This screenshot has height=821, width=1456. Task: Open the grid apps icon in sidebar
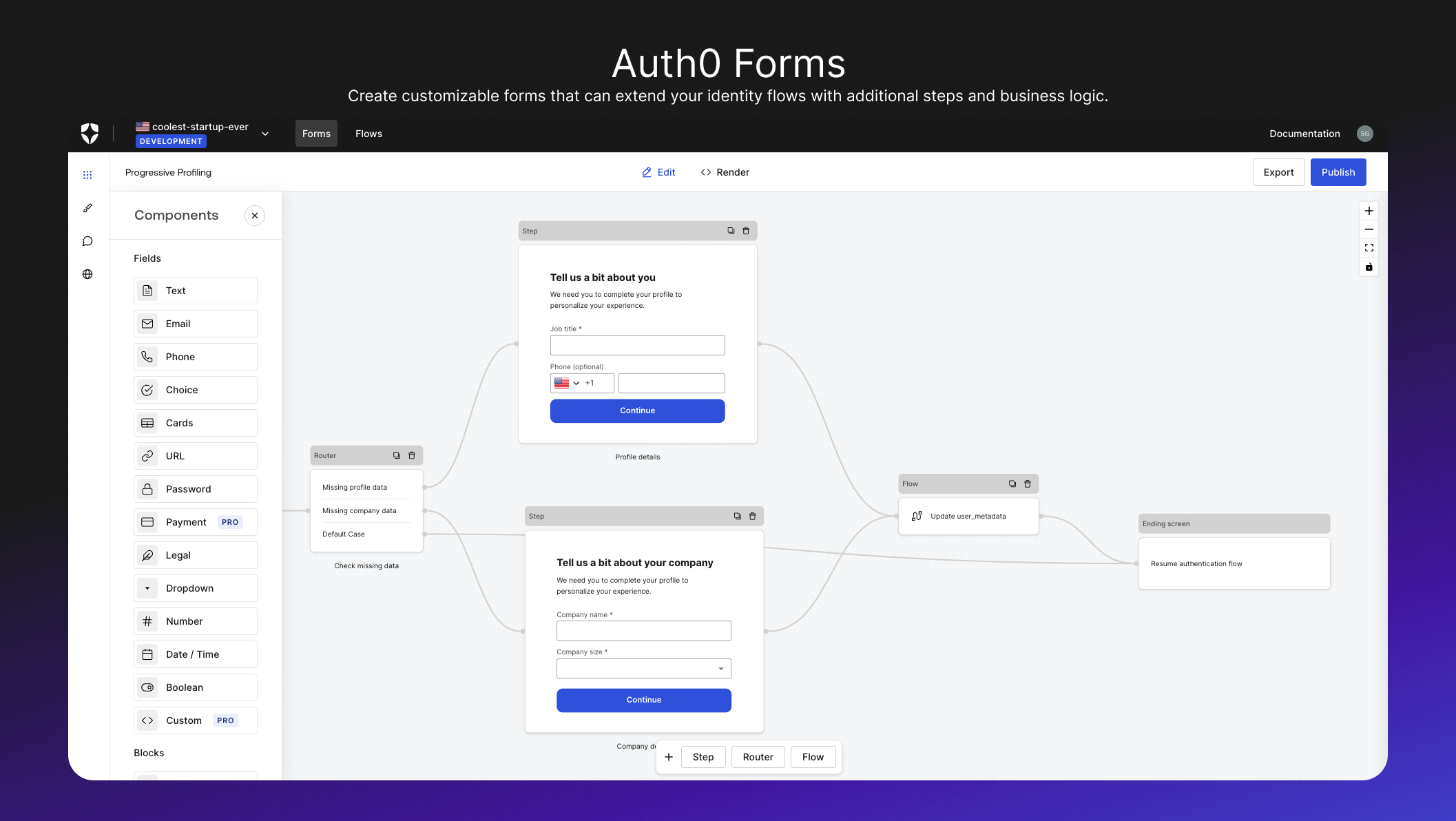(87, 175)
